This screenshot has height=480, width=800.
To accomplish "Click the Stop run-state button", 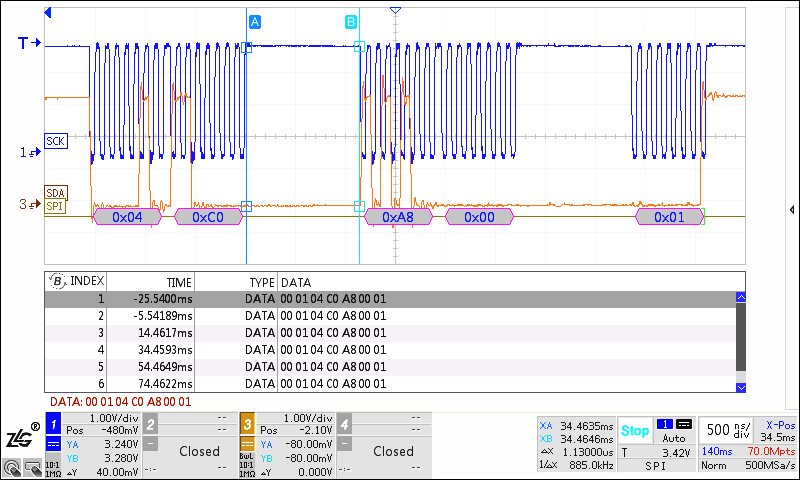I will [x=635, y=431].
